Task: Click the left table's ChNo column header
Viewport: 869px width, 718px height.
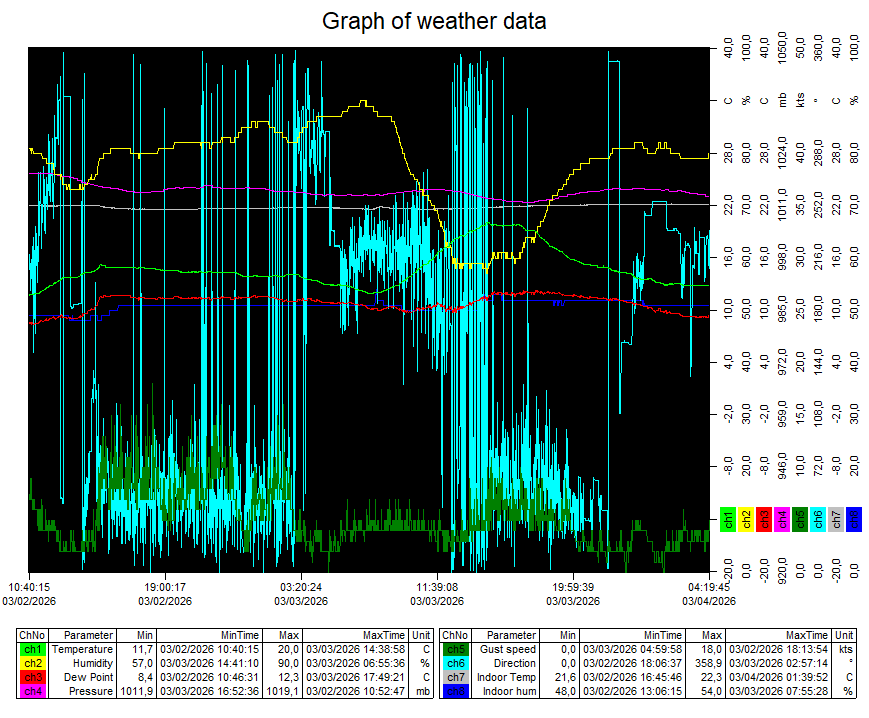Action: pos(33,635)
